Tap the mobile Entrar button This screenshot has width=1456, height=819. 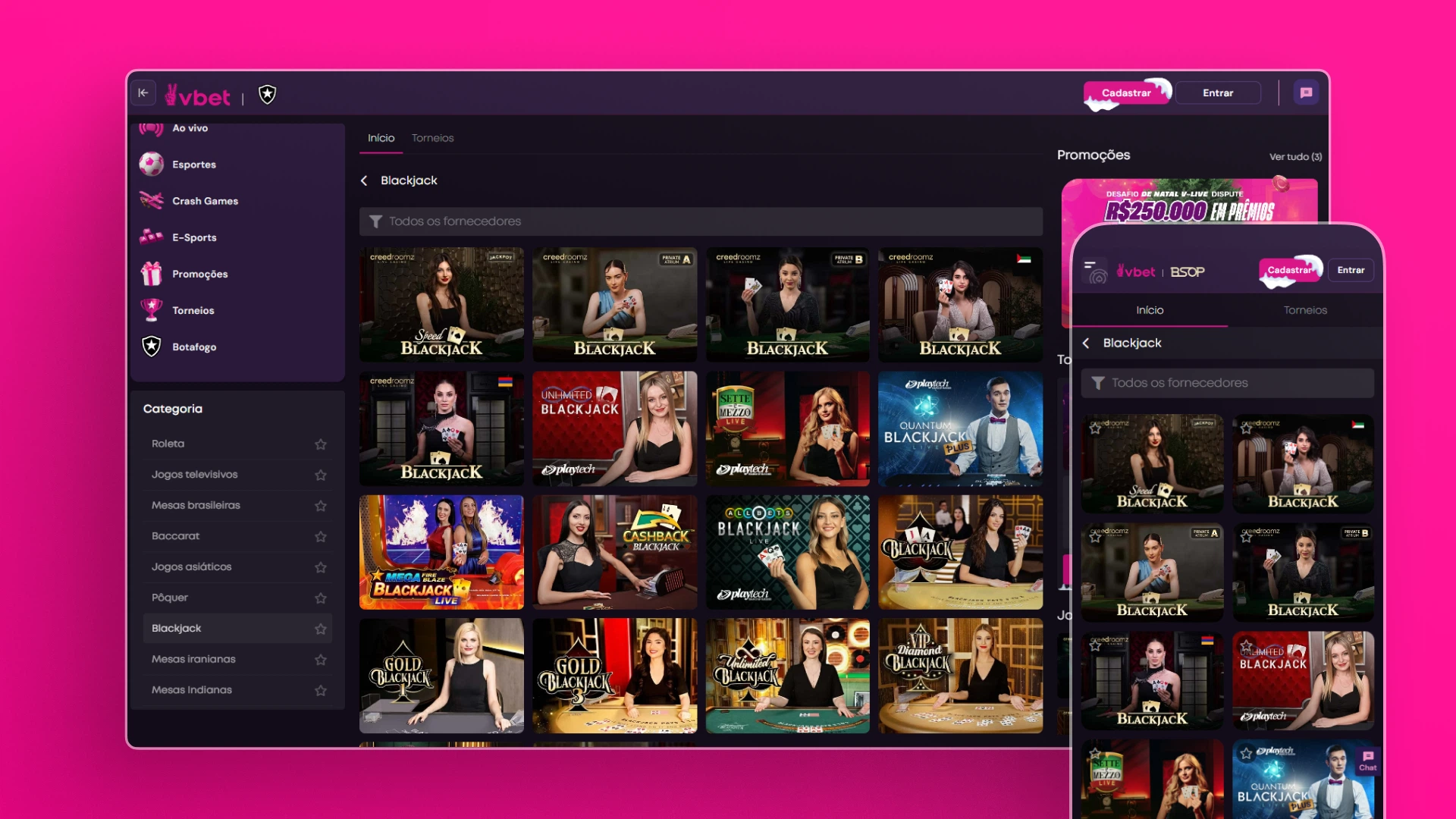click(x=1351, y=270)
